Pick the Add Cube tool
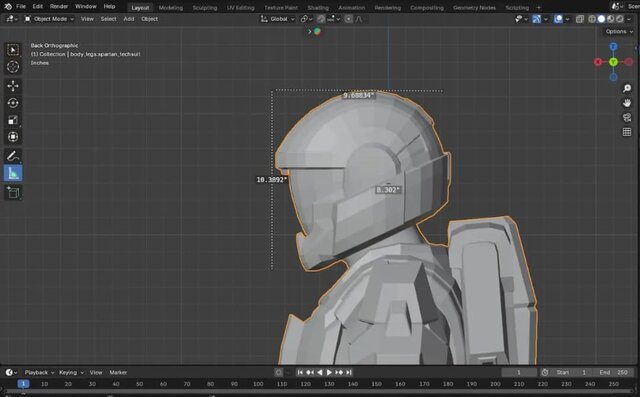 click(x=13, y=192)
